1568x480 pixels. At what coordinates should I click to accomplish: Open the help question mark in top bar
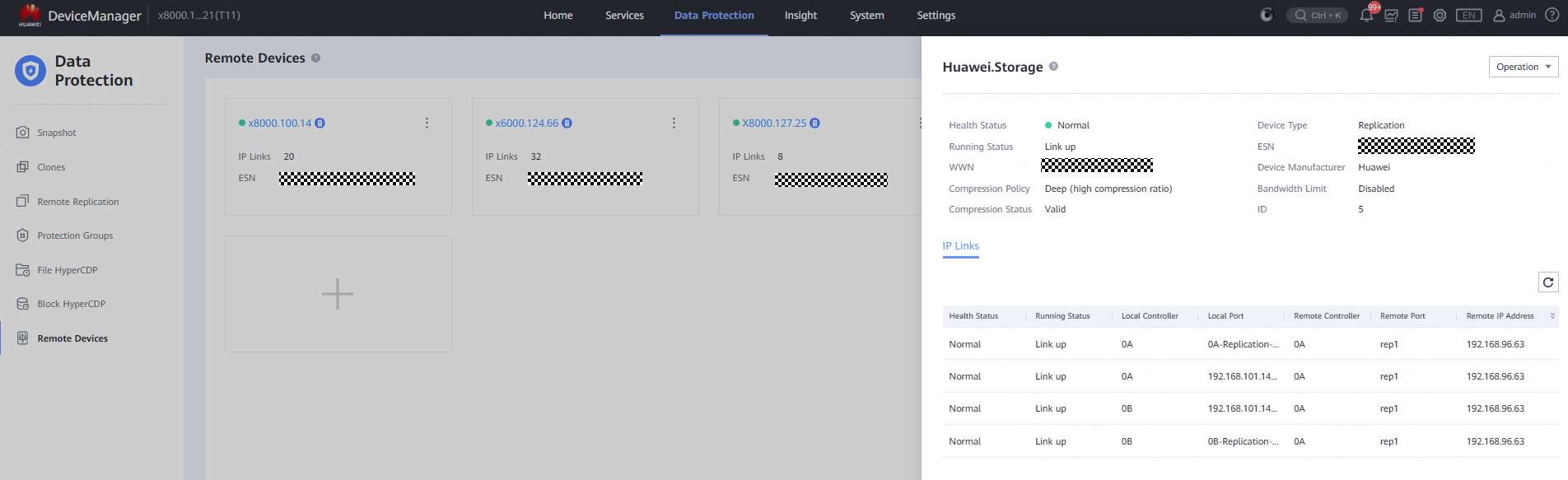coord(1552,16)
